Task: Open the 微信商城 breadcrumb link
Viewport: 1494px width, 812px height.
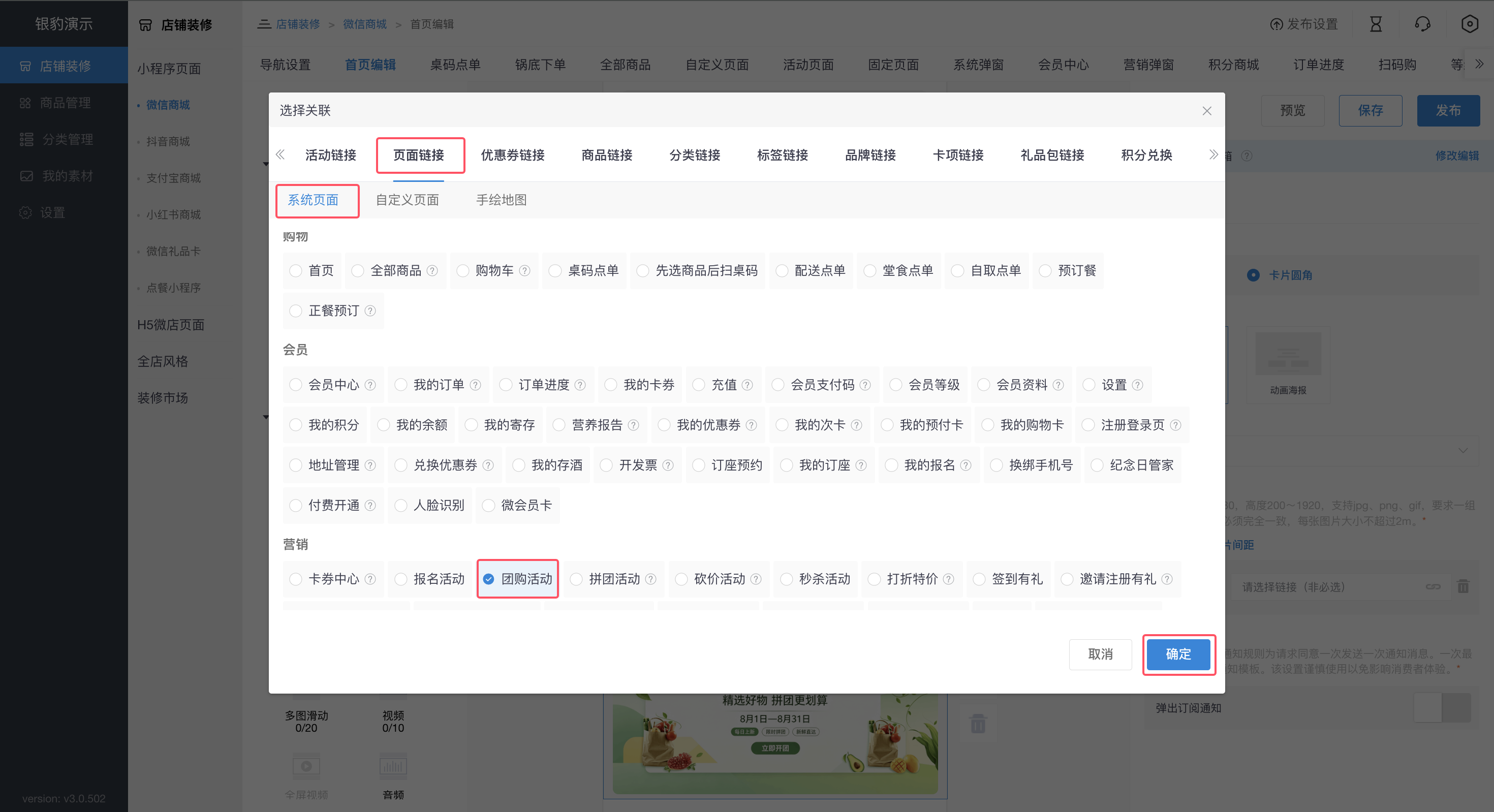Action: click(364, 24)
